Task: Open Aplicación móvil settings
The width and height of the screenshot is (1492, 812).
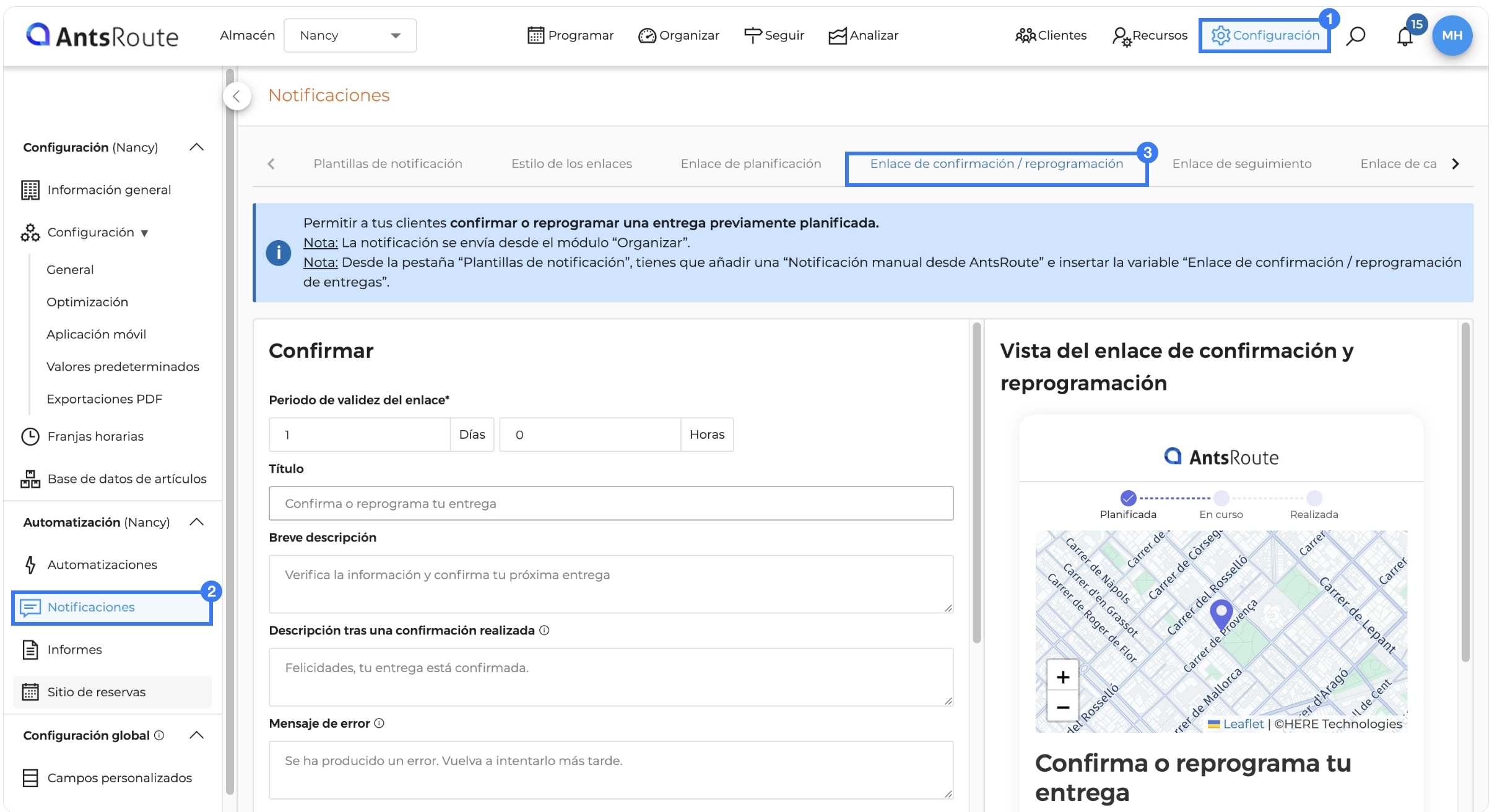Action: (96, 334)
